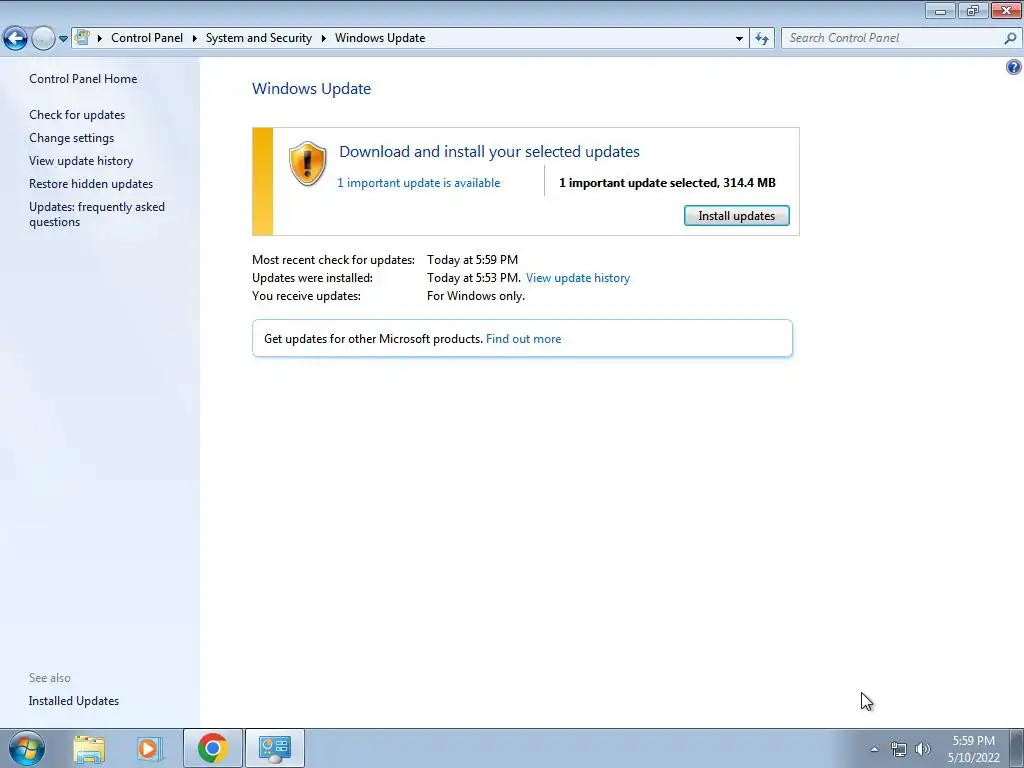Click Check for updates
Viewport: 1024px width, 768px height.
point(77,115)
